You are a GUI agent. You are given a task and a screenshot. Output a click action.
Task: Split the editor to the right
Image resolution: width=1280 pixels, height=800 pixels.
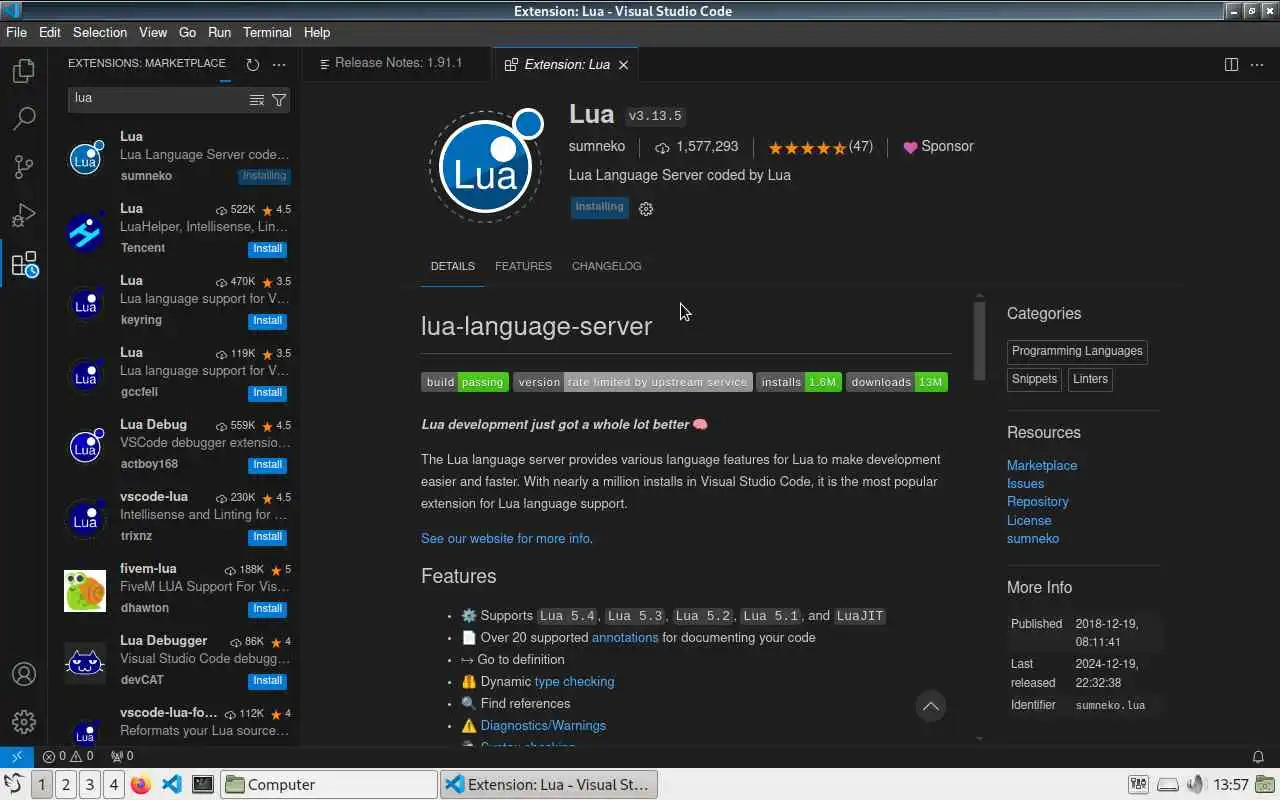coord(1231,64)
